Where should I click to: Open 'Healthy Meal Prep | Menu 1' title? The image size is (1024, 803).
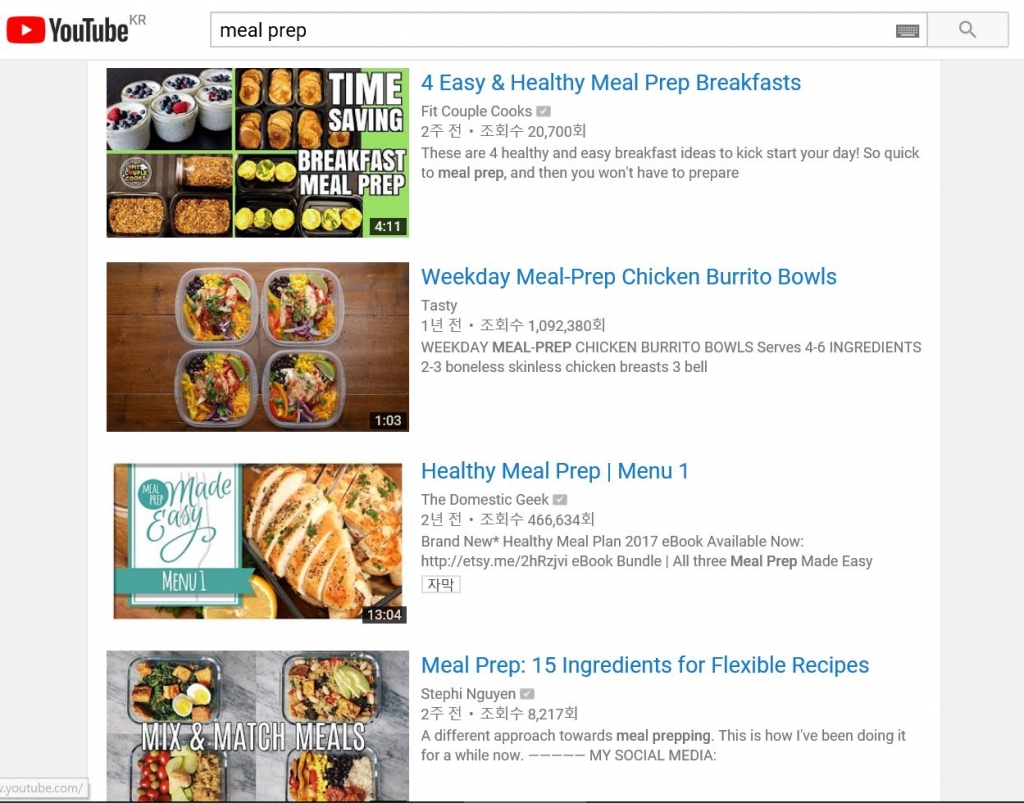[554, 471]
